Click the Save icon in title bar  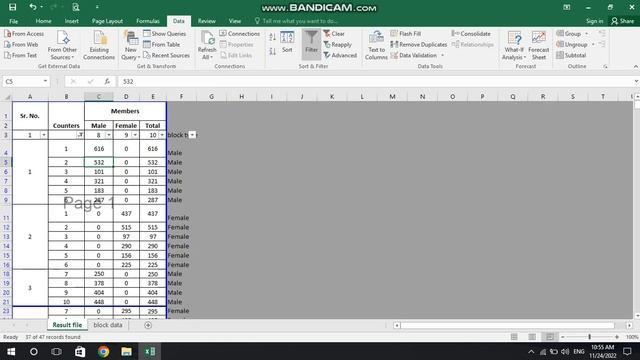13,7
